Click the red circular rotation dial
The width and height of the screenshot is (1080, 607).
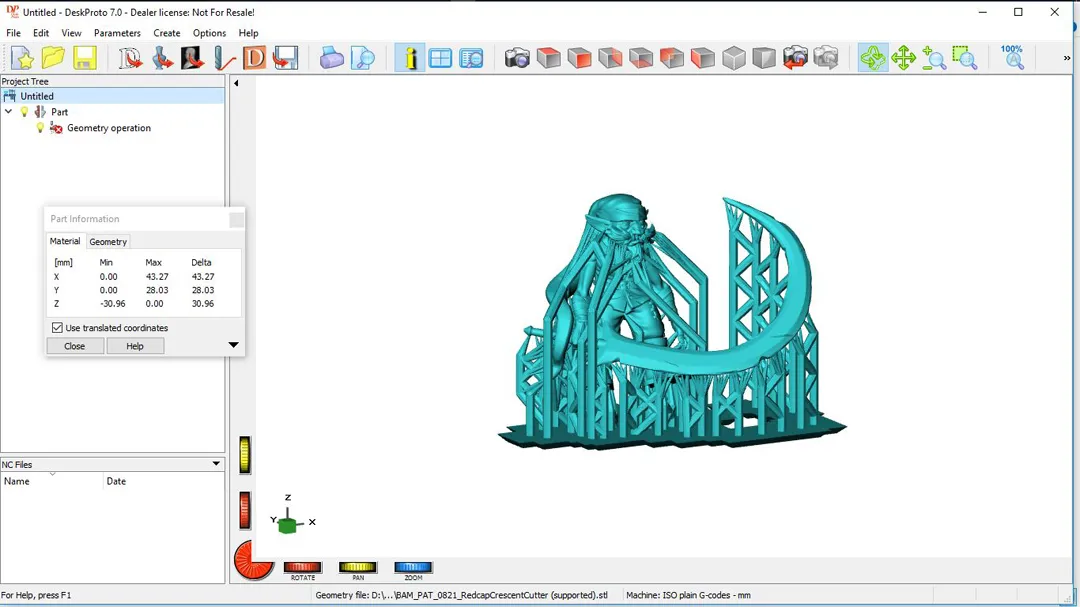point(253,560)
